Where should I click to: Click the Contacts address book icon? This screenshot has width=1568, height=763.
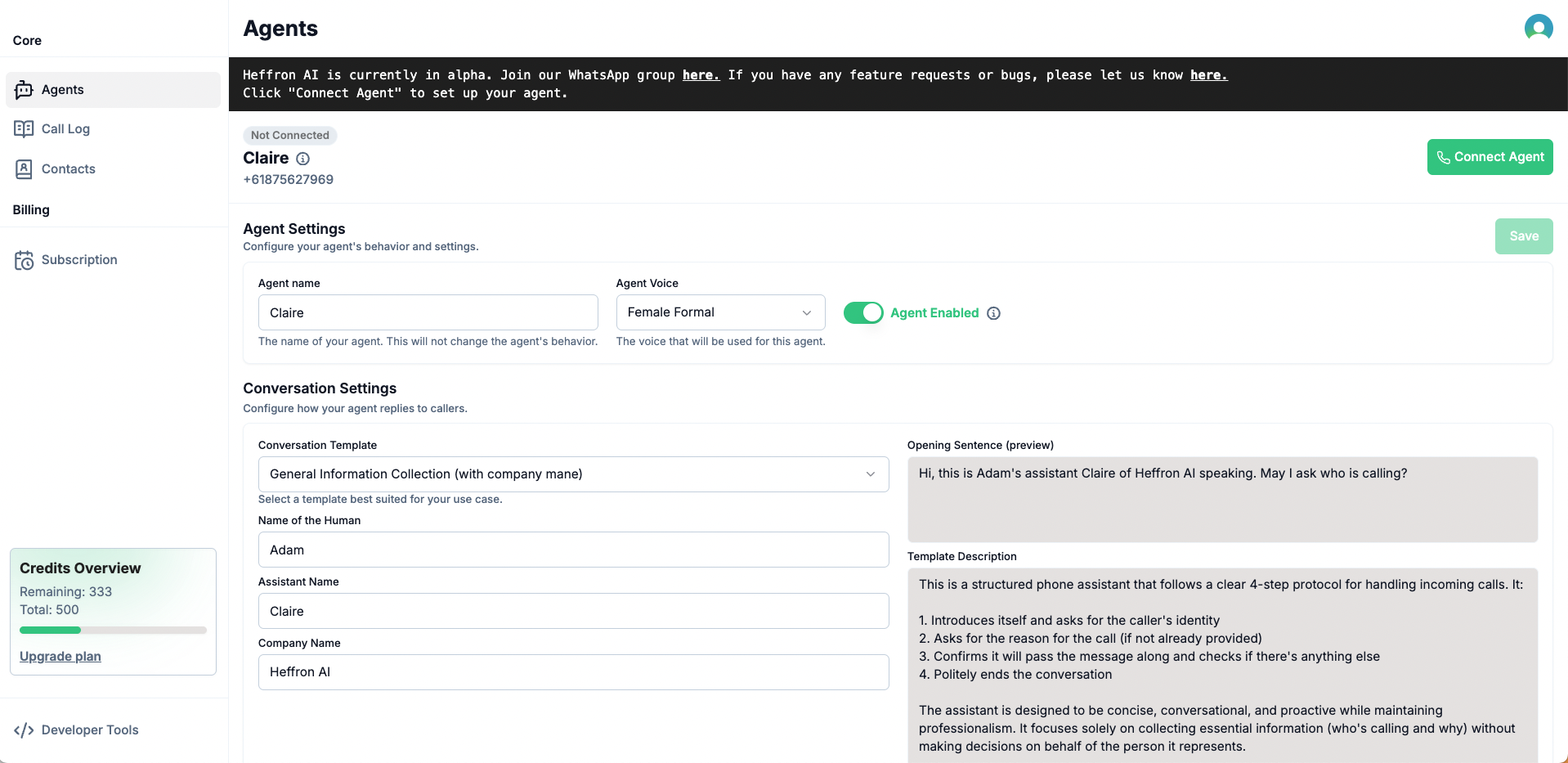[25, 169]
